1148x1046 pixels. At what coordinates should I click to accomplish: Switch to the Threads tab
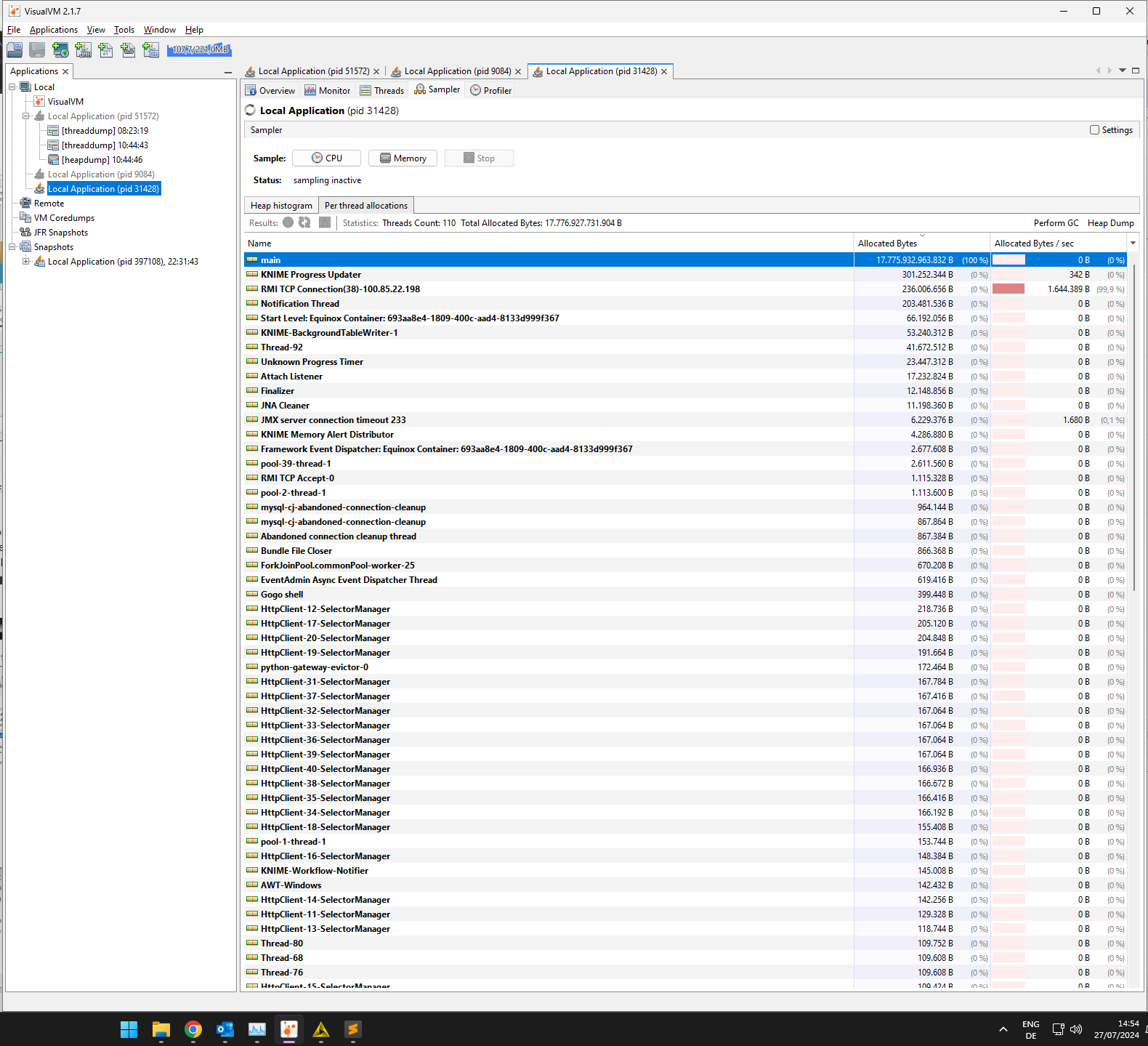pyautogui.click(x=382, y=90)
